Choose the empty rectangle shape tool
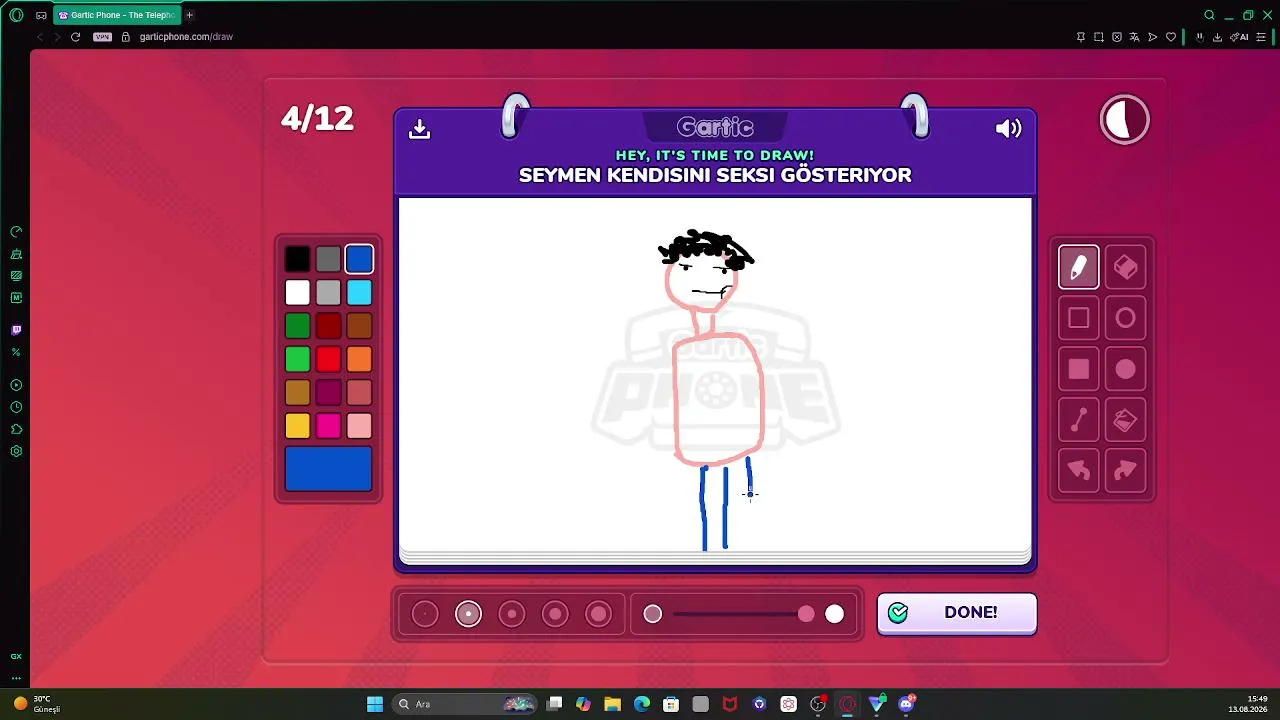The image size is (1280, 720). [x=1078, y=318]
